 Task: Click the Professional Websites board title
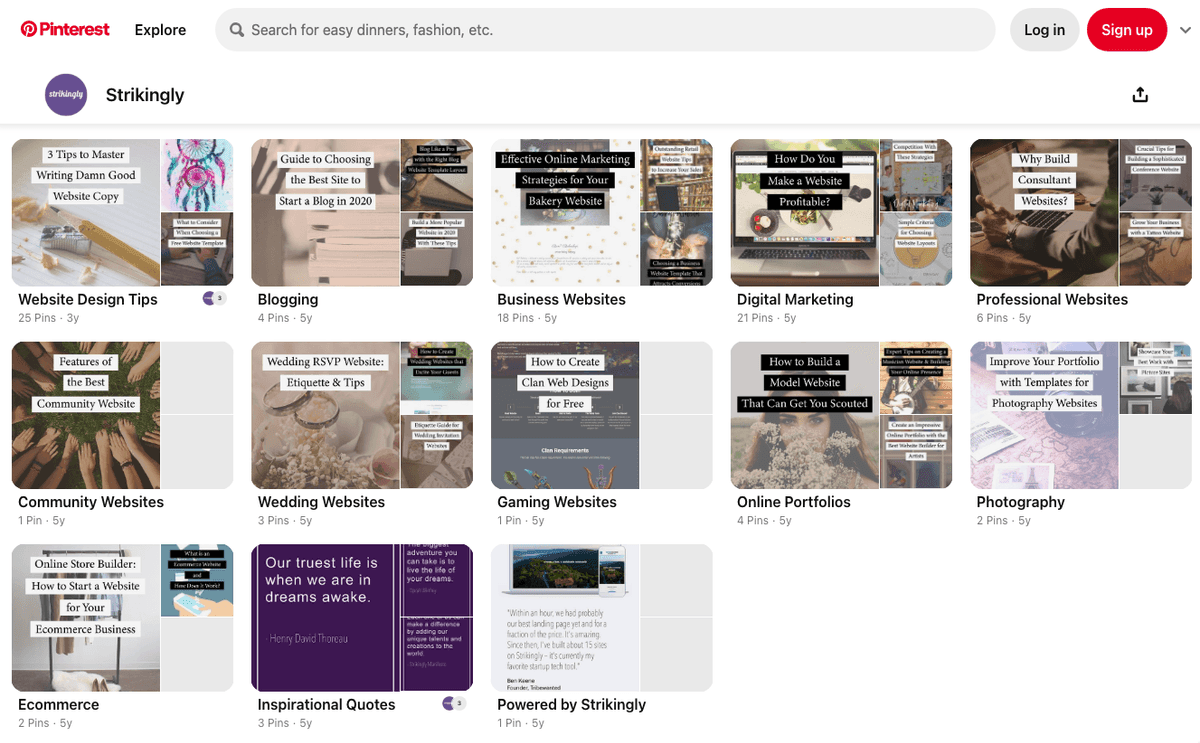pyautogui.click(x=1052, y=299)
